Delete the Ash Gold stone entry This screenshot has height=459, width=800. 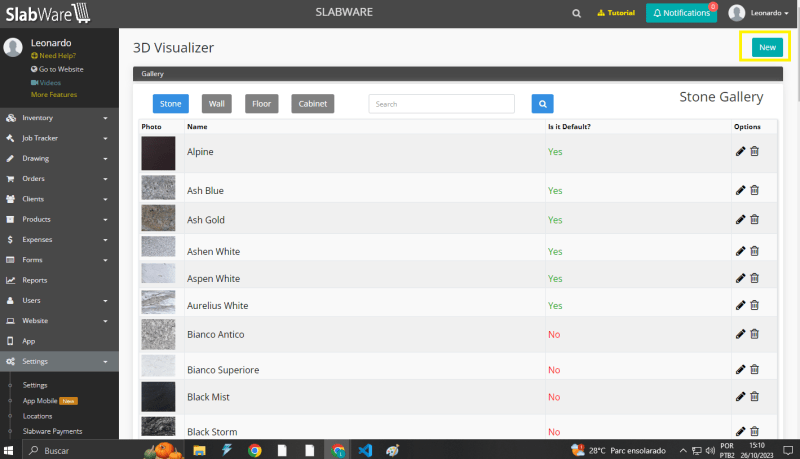point(755,219)
